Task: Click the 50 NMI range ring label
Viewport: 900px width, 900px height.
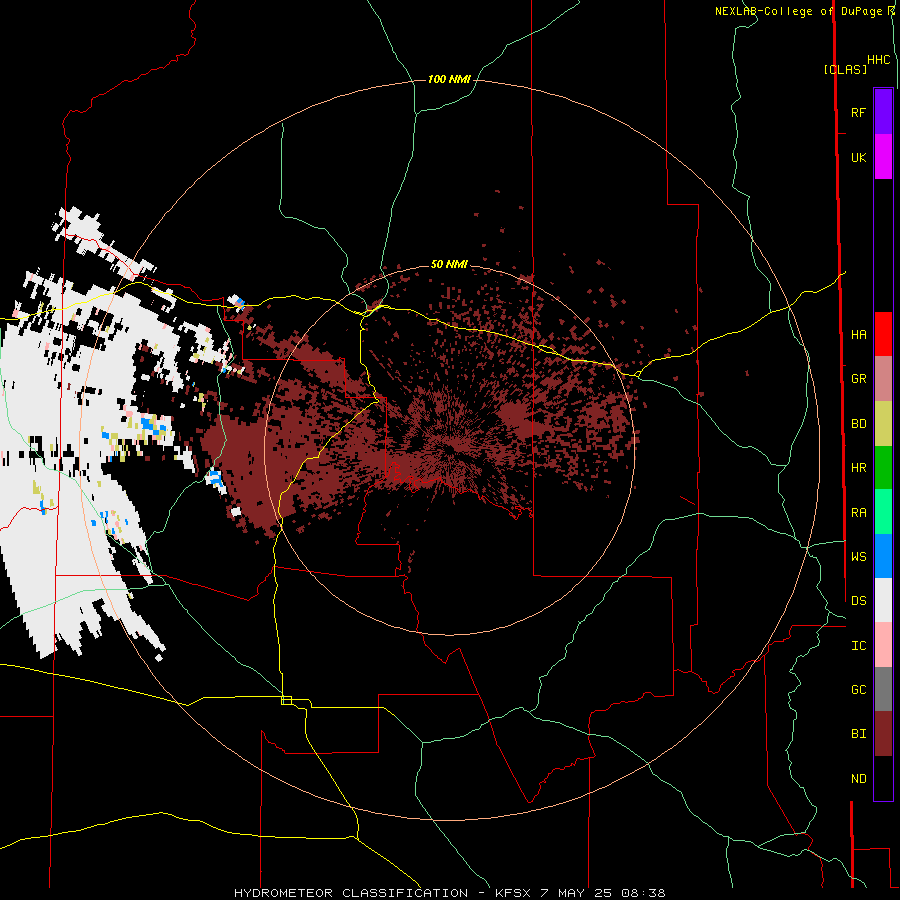Action: click(449, 264)
